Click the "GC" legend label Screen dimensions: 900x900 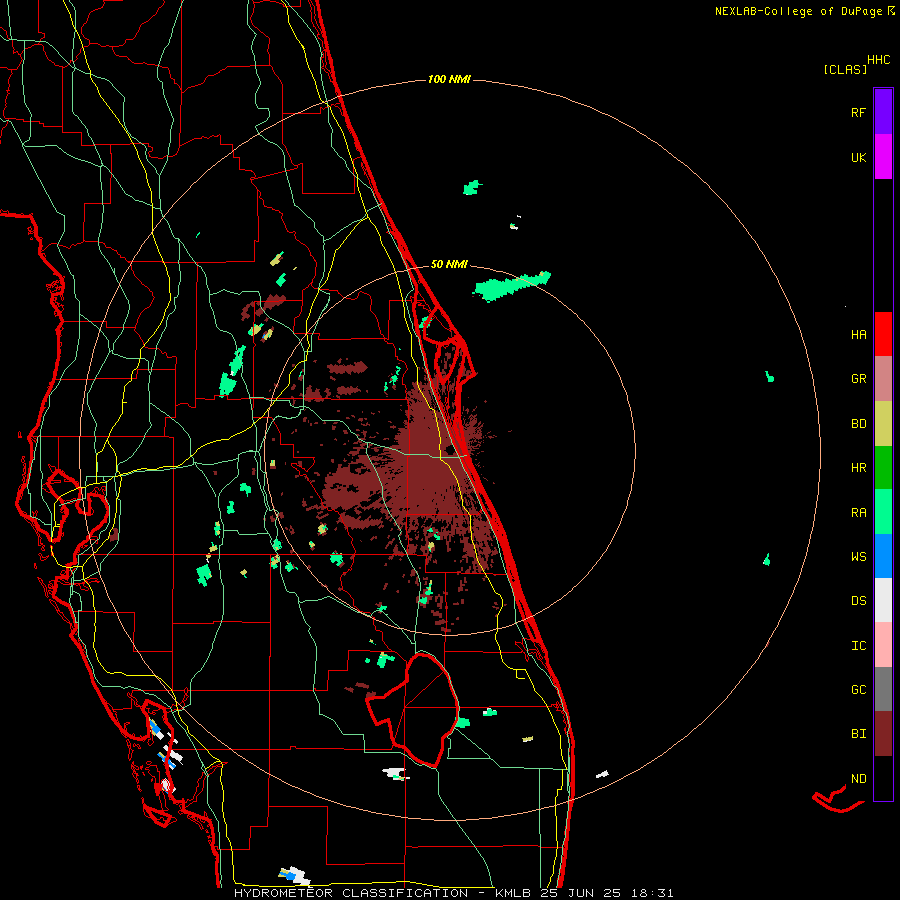coord(858,690)
